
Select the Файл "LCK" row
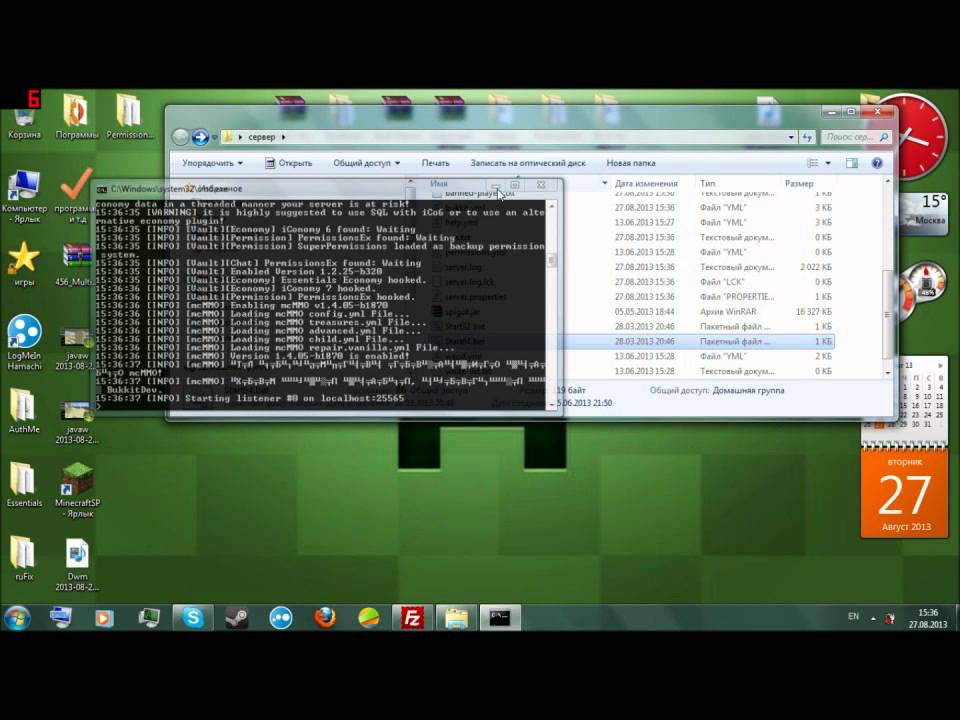pos(631,282)
